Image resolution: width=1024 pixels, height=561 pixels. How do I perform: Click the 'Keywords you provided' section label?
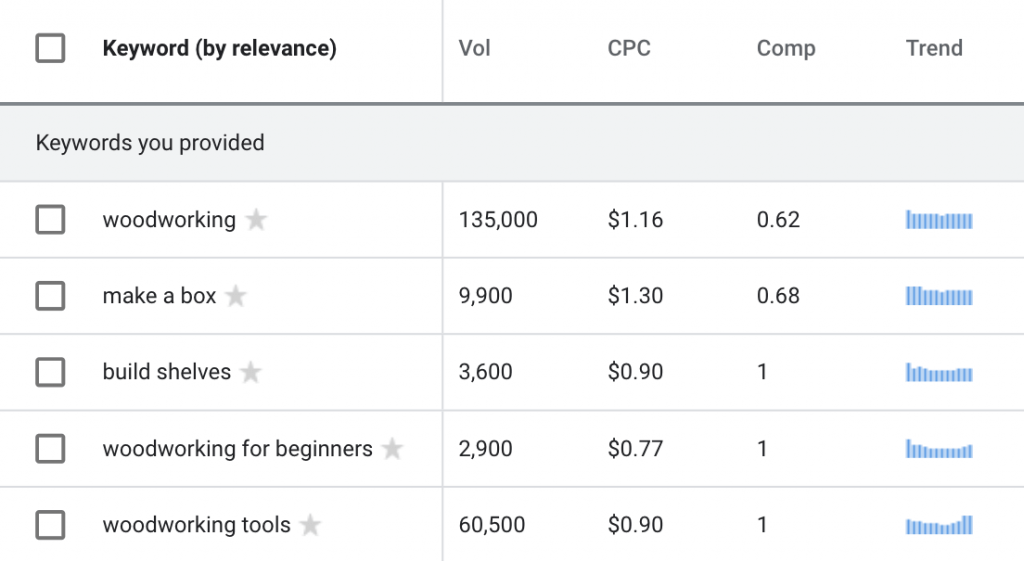click(x=150, y=143)
